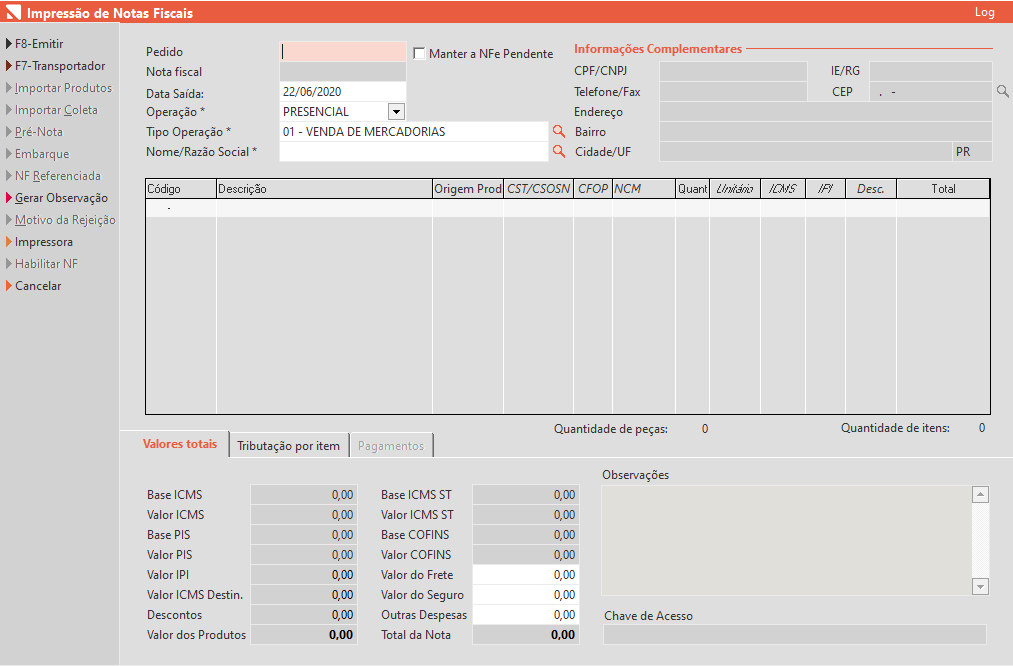Focus the Pedido input field

(x=343, y=52)
